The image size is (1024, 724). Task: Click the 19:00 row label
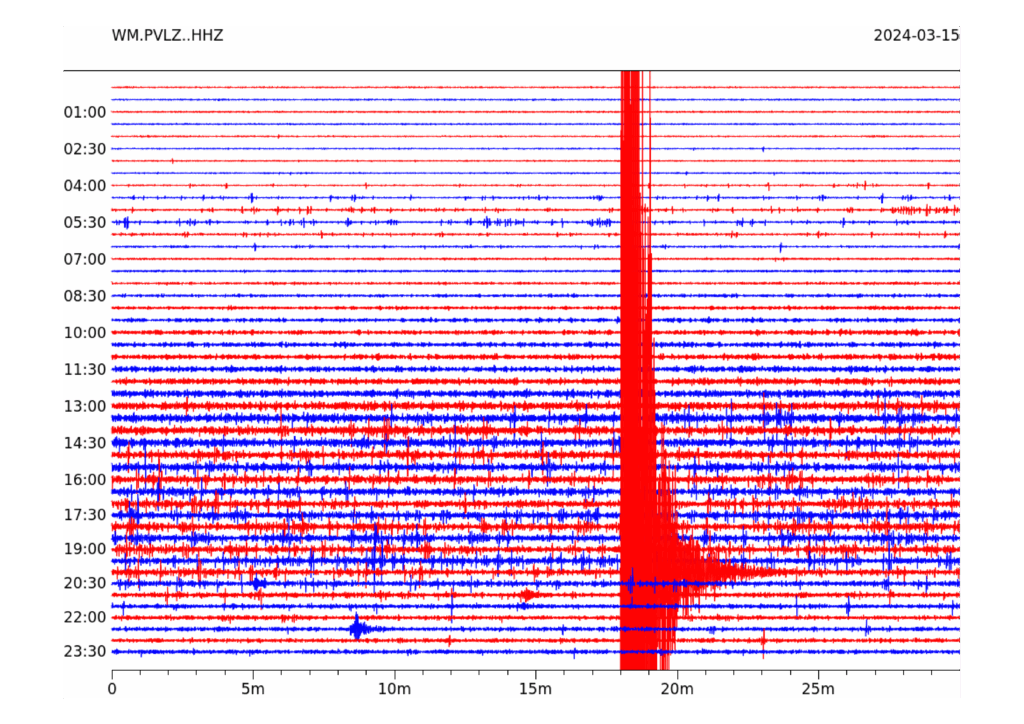(85, 549)
